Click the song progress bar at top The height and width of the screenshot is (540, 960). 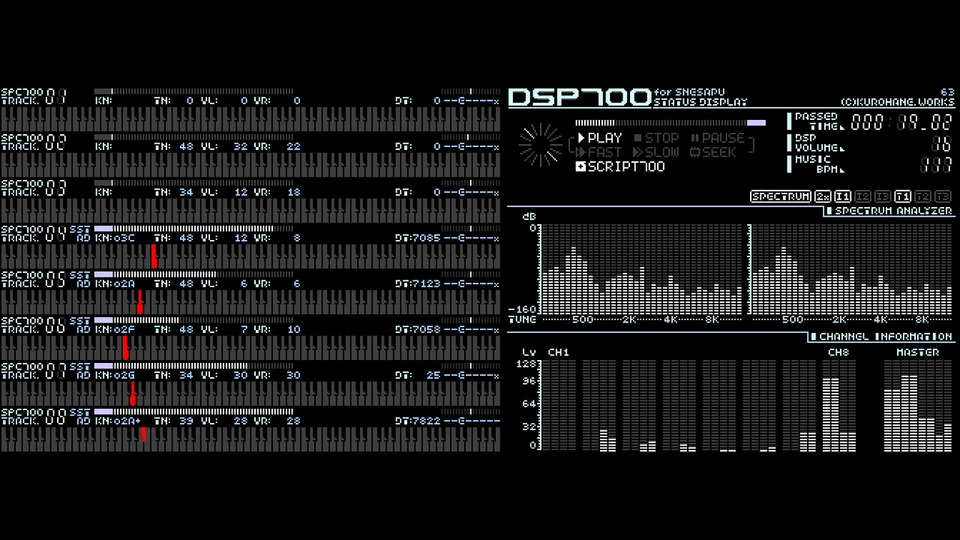pyautogui.click(x=670, y=123)
